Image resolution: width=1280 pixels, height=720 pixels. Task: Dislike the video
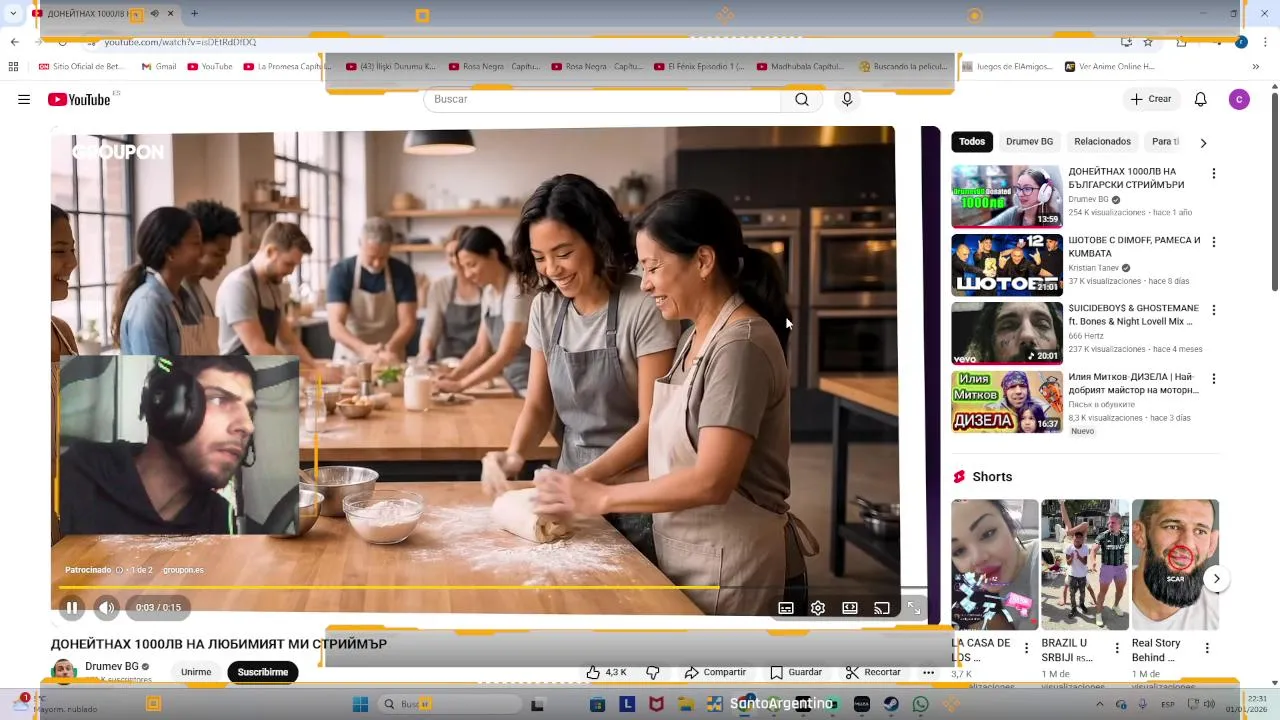653,672
